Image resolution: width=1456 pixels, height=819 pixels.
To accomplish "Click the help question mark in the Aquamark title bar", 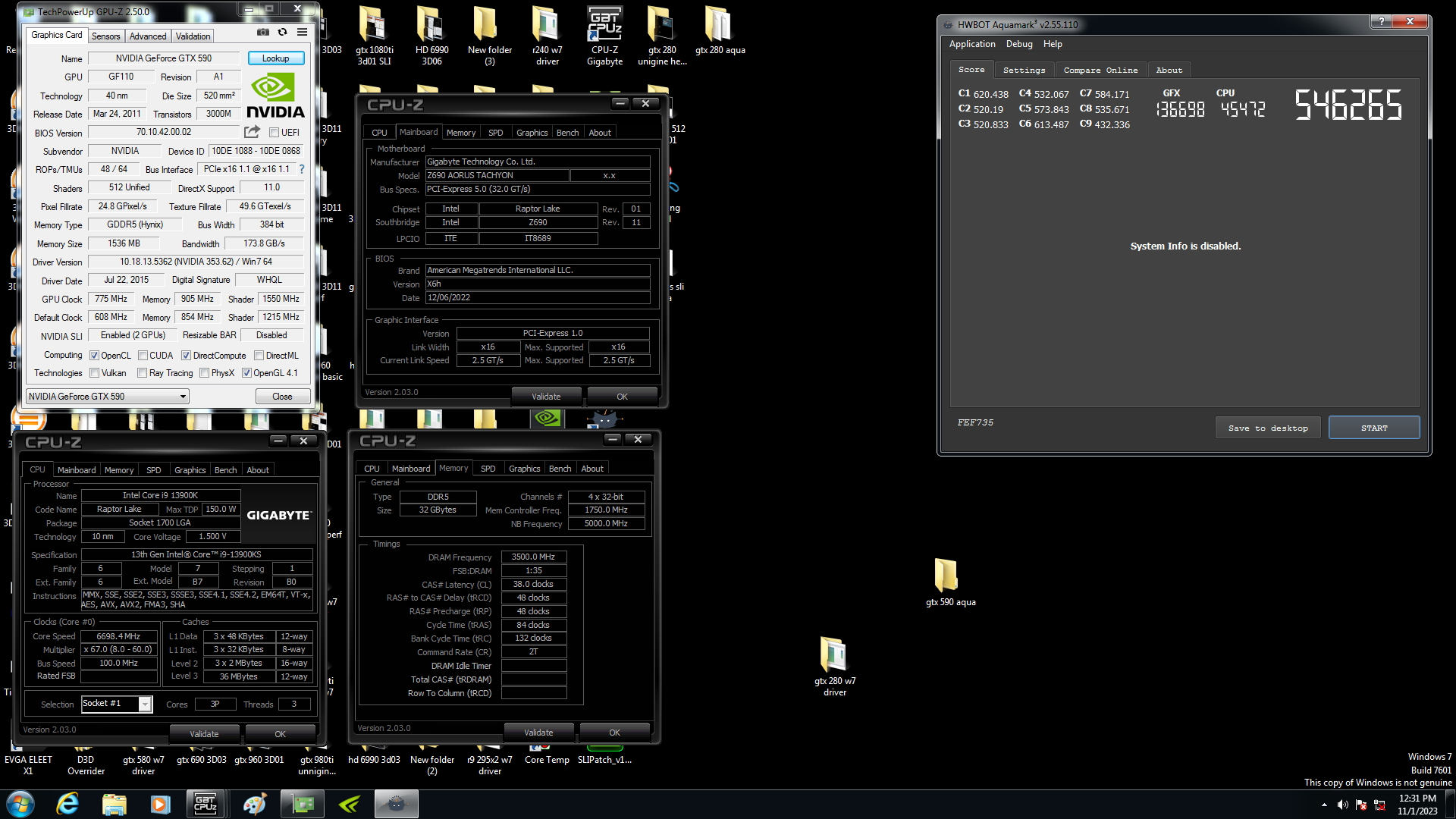I will point(1381,21).
